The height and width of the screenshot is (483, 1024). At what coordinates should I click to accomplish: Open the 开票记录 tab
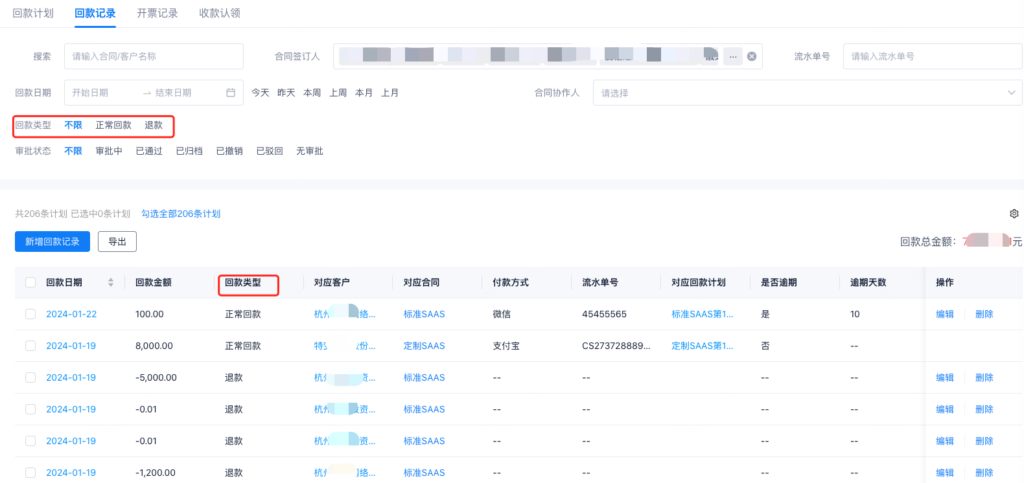click(x=157, y=13)
